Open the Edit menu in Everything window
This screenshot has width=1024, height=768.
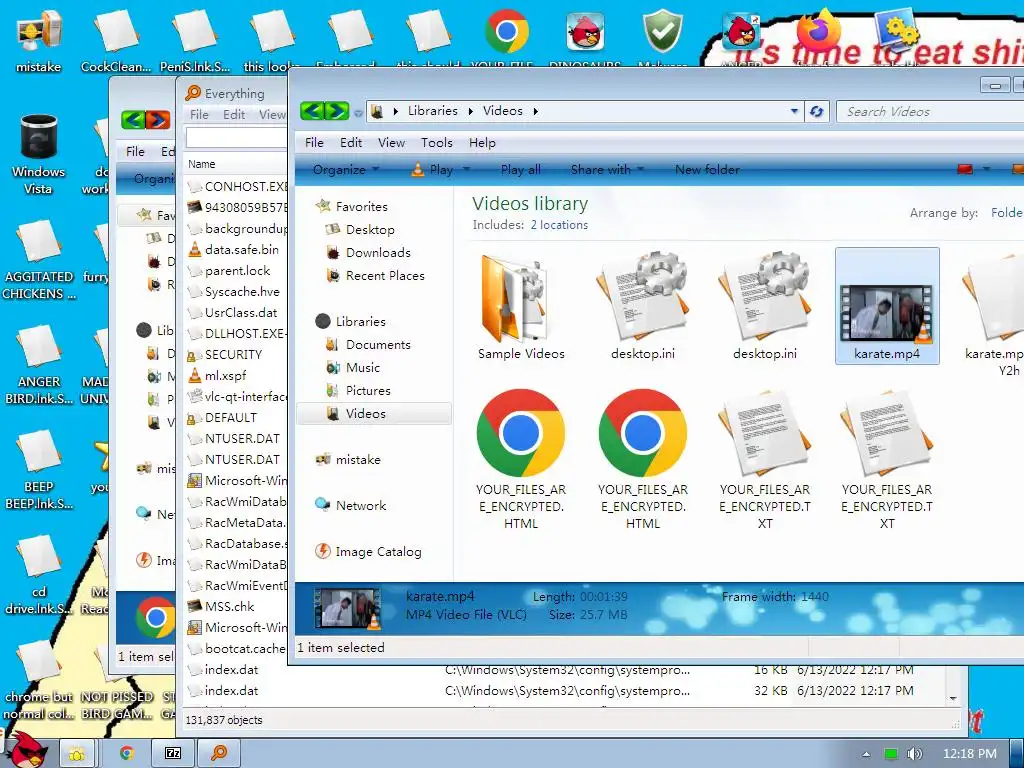click(234, 114)
